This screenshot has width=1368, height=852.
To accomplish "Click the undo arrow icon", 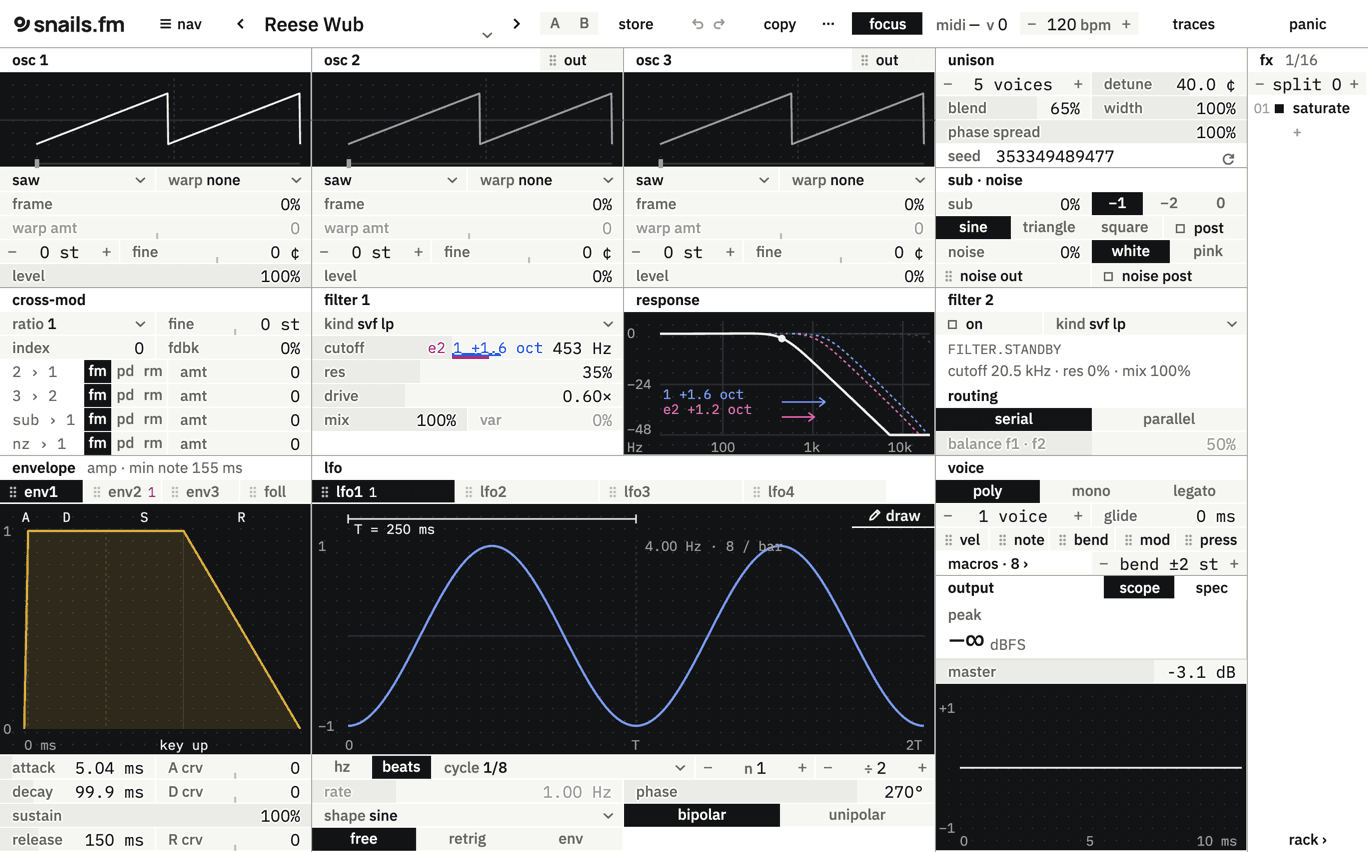I will click(x=698, y=24).
